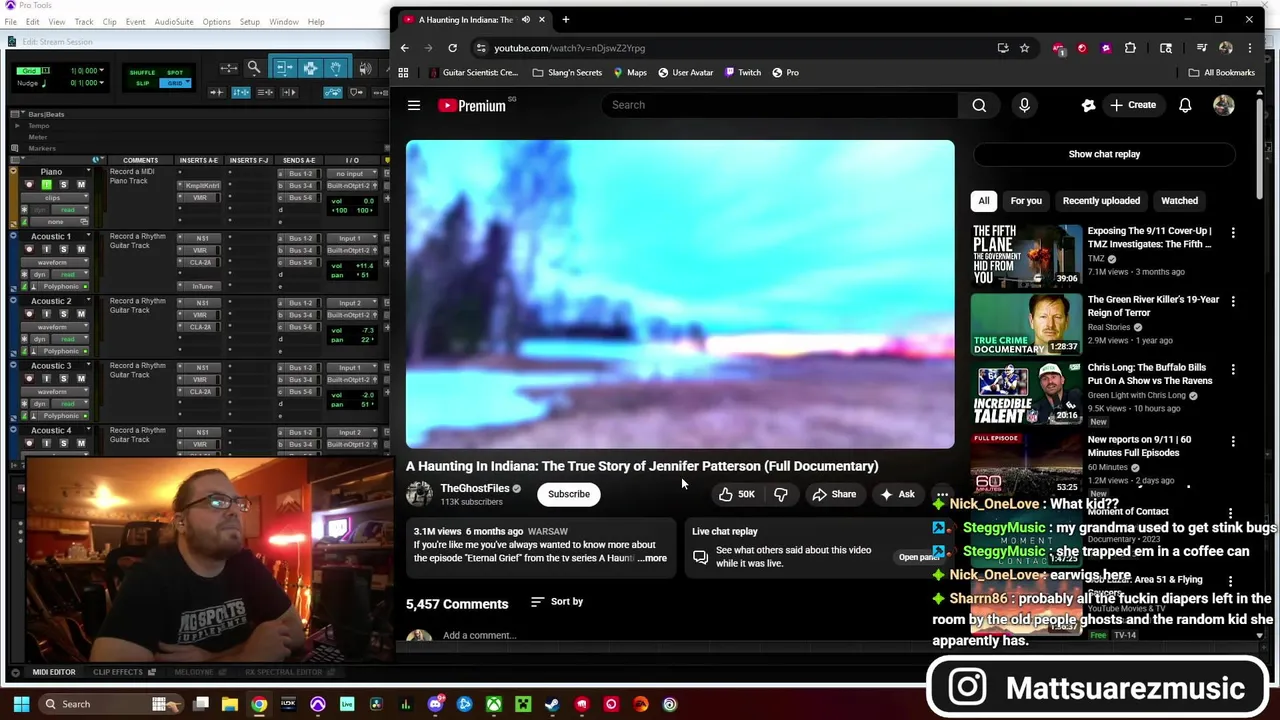Open Piano 'no input' selector
This screenshot has height=720, width=1280.
(x=352, y=174)
